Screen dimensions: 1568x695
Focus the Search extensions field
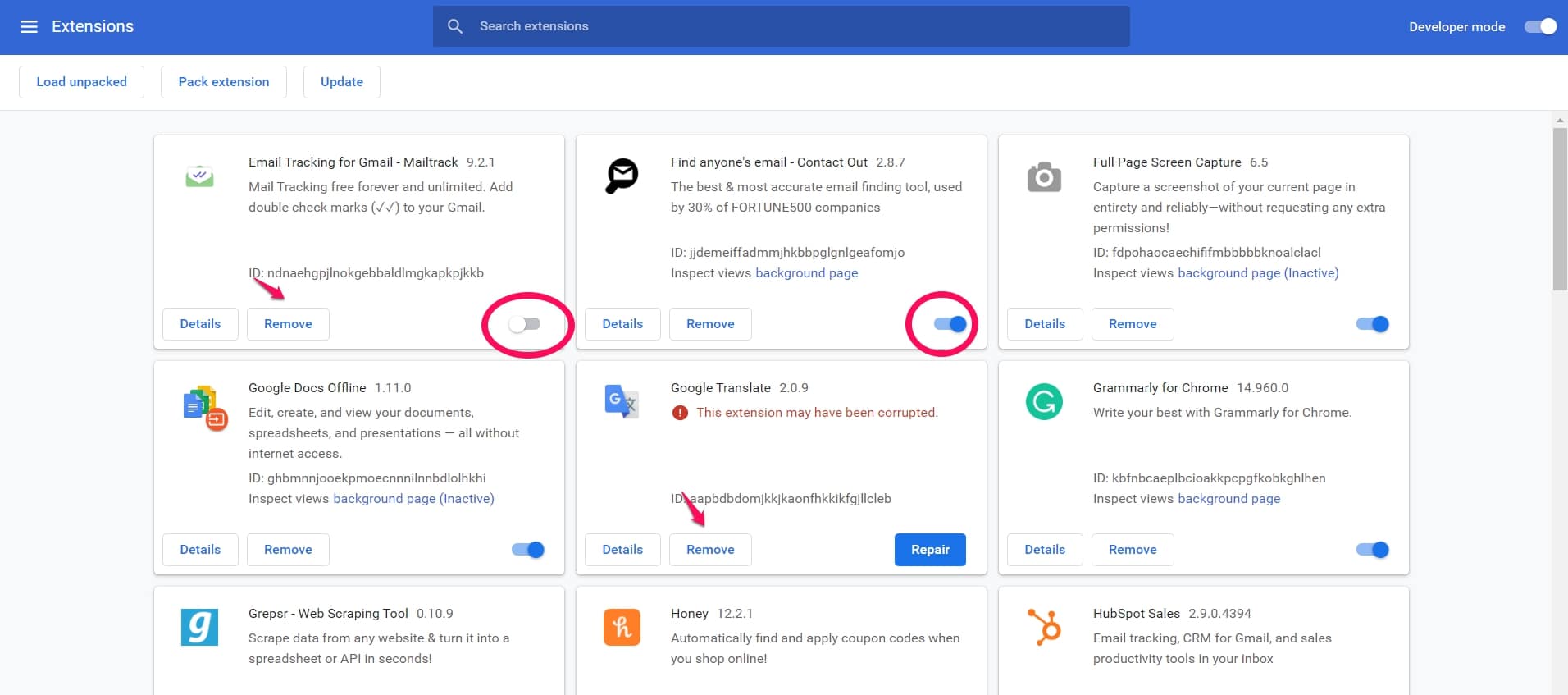click(x=781, y=26)
